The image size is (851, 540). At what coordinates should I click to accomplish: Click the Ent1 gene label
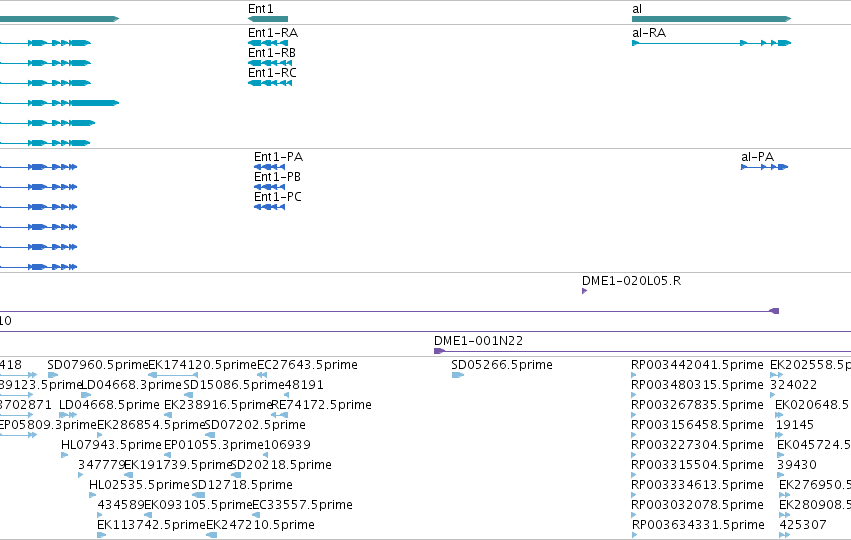point(261,9)
